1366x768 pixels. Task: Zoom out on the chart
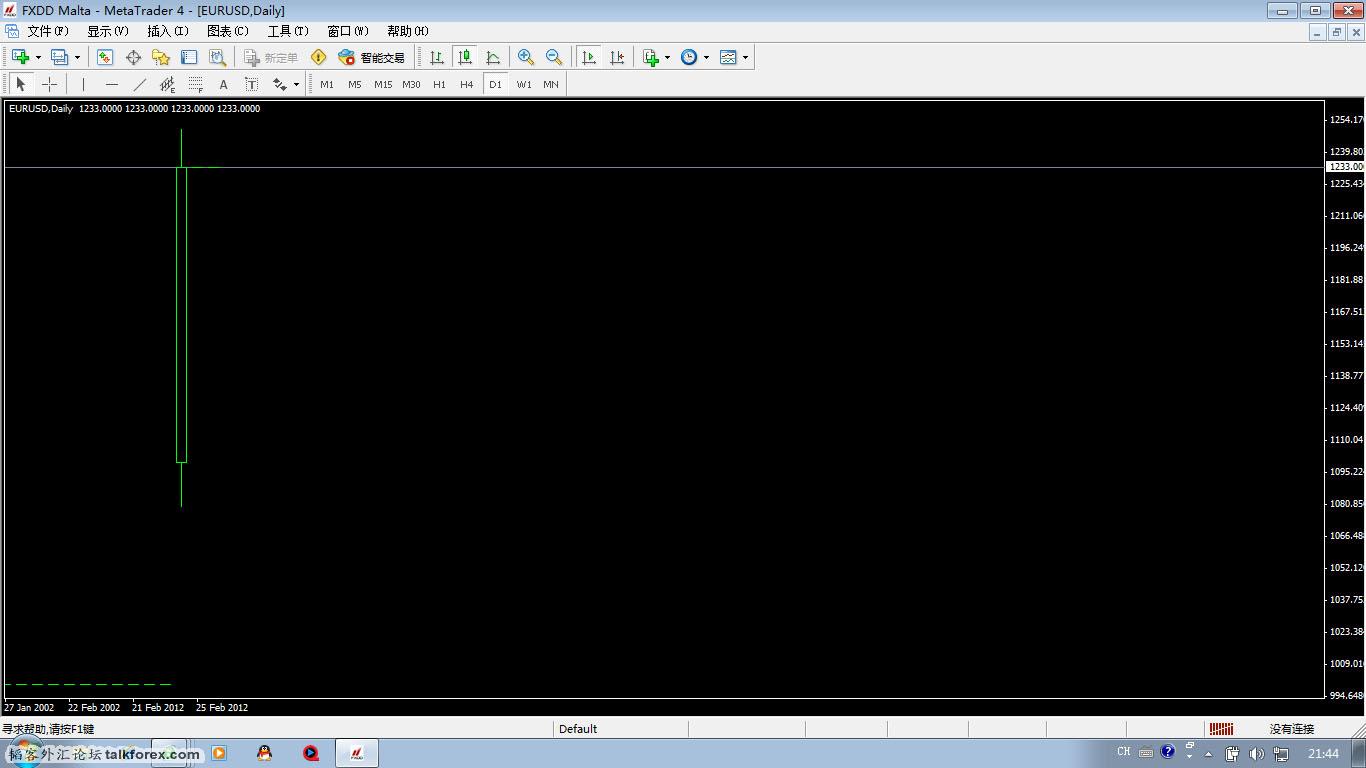click(x=554, y=57)
